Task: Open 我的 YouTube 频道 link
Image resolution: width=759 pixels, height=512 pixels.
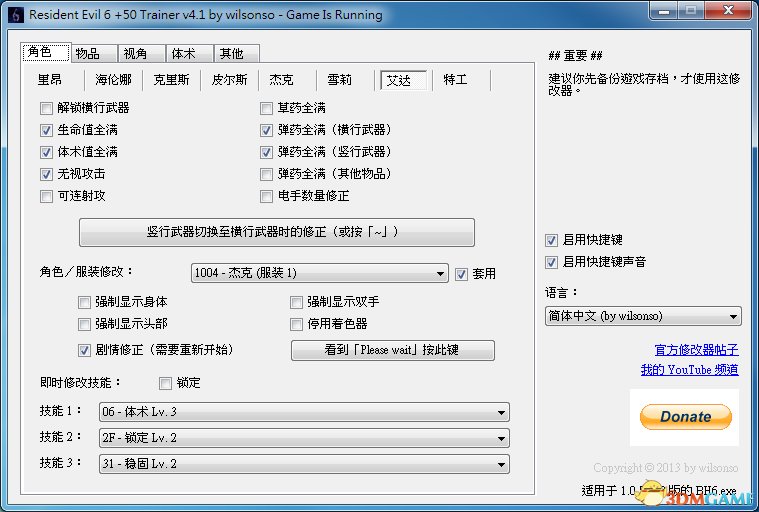Action: [x=689, y=370]
